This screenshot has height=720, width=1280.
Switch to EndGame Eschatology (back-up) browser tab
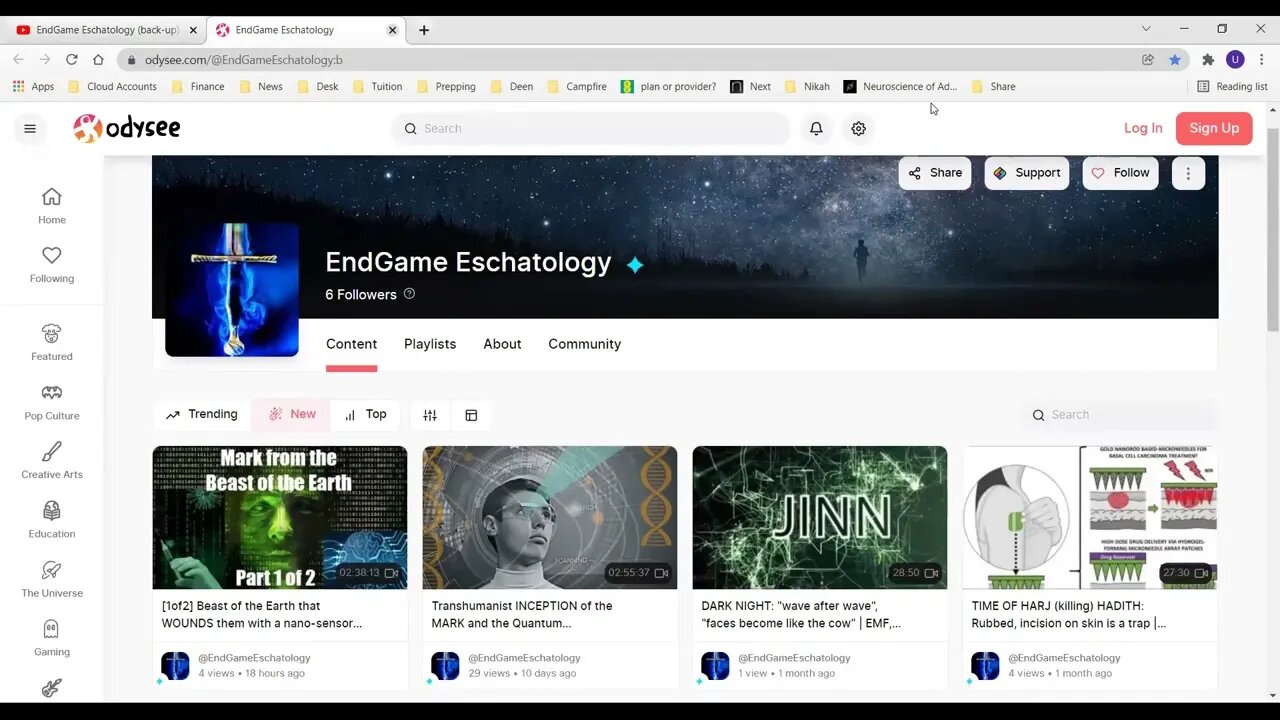coord(105,30)
